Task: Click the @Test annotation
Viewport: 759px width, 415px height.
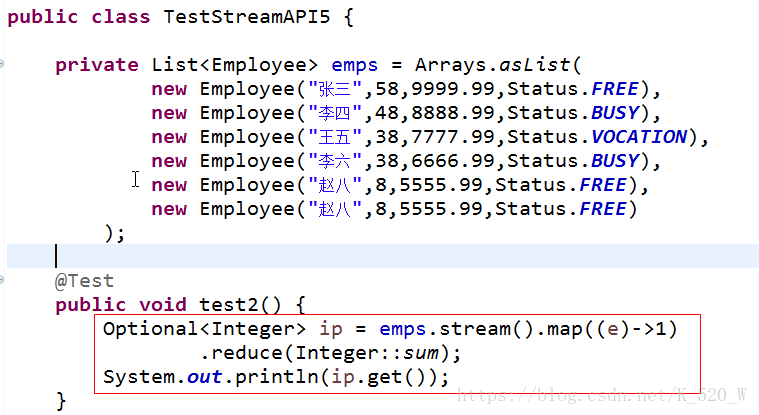Action: coord(85,281)
